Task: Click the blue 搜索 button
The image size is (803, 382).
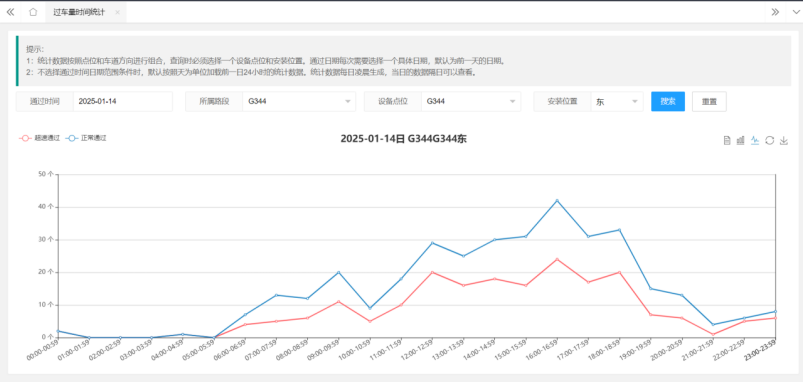Action: pos(668,101)
